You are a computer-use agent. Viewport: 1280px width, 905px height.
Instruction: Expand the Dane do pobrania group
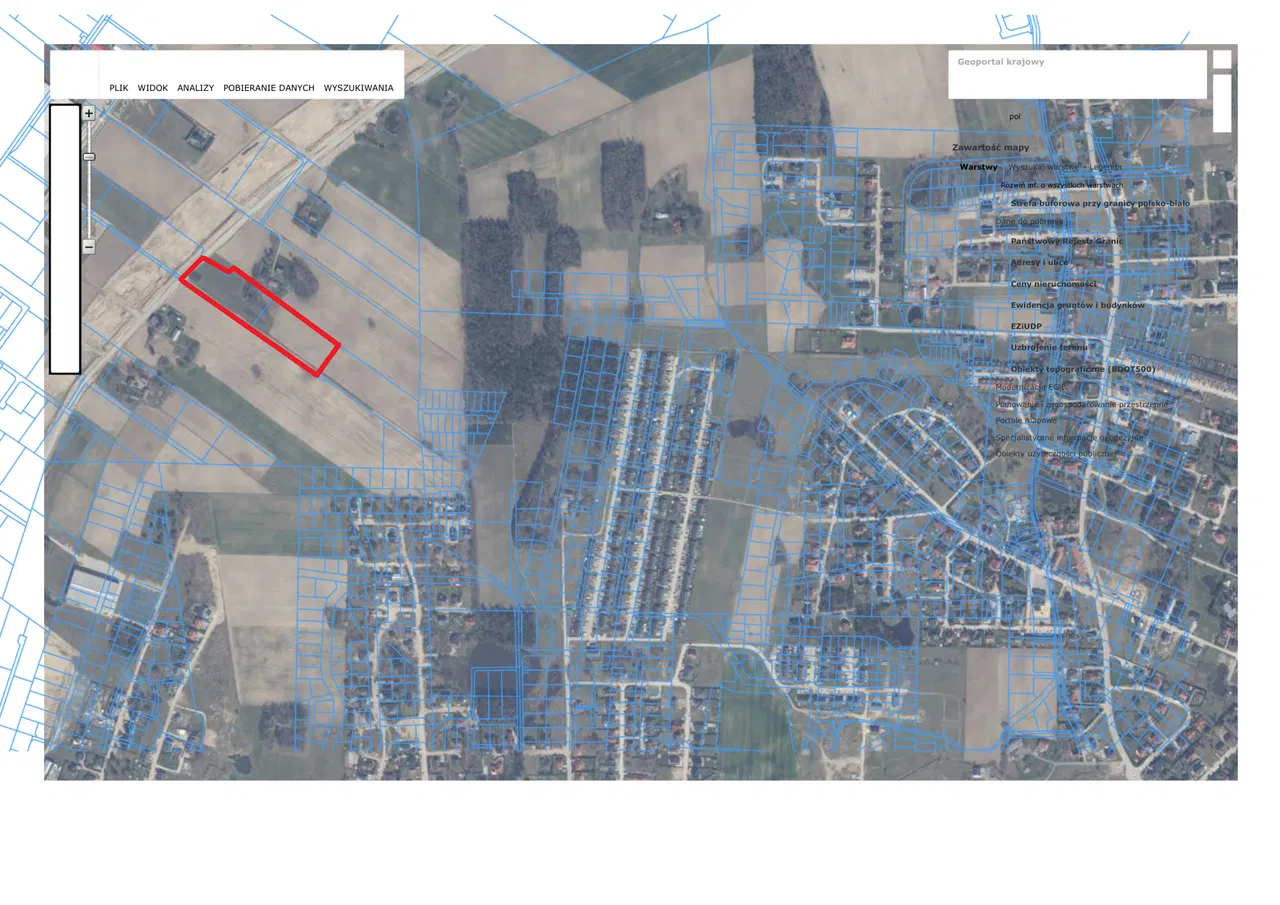point(1028,221)
